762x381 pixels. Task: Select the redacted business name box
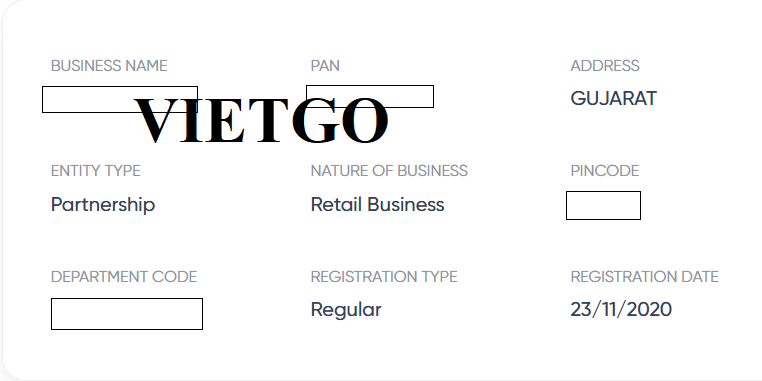(x=120, y=100)
